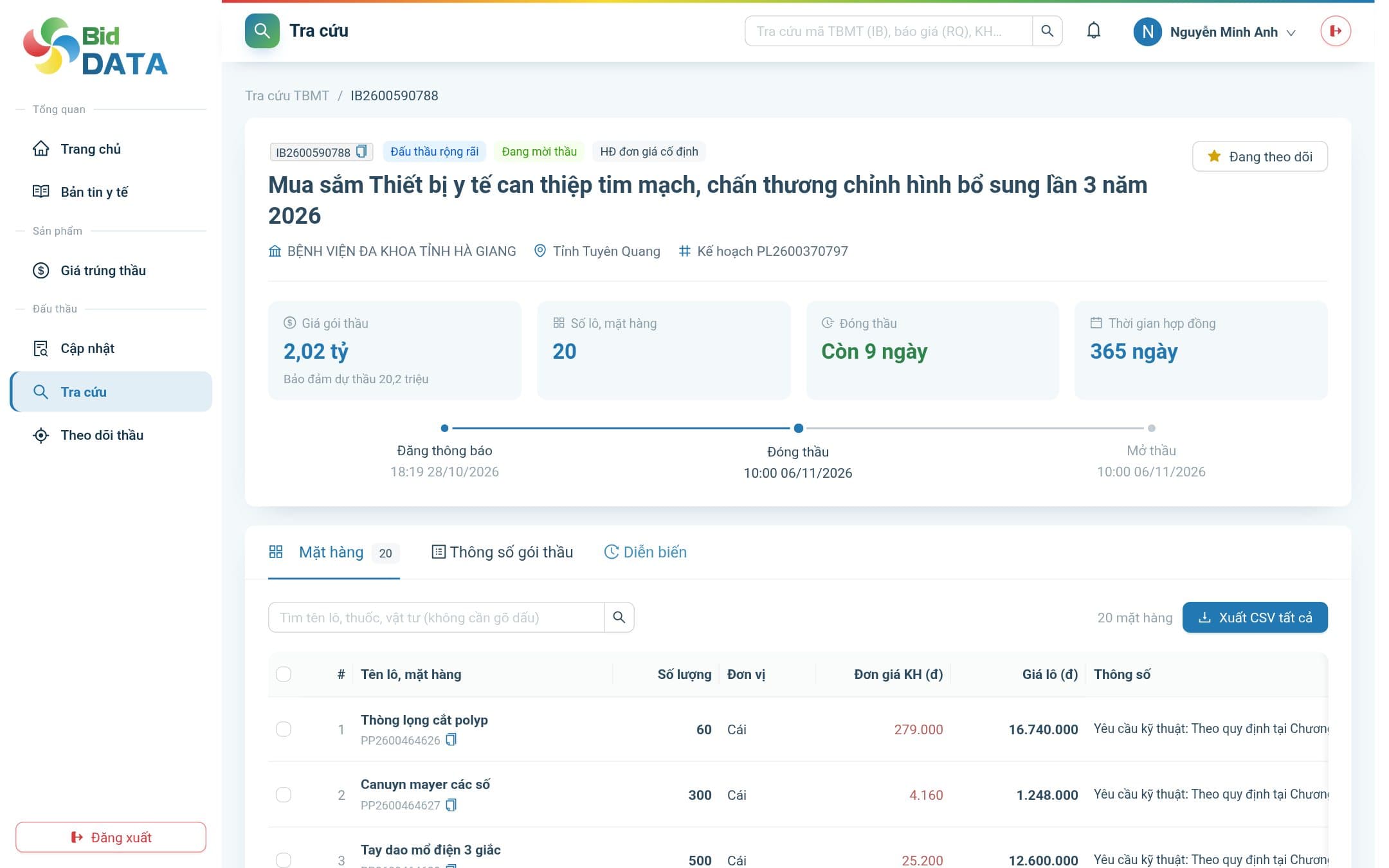The height and width of the screenshot is (868, 1389).
Task: Click the Giá gói thầu 2,02 tỷ card
Action: 395,350
